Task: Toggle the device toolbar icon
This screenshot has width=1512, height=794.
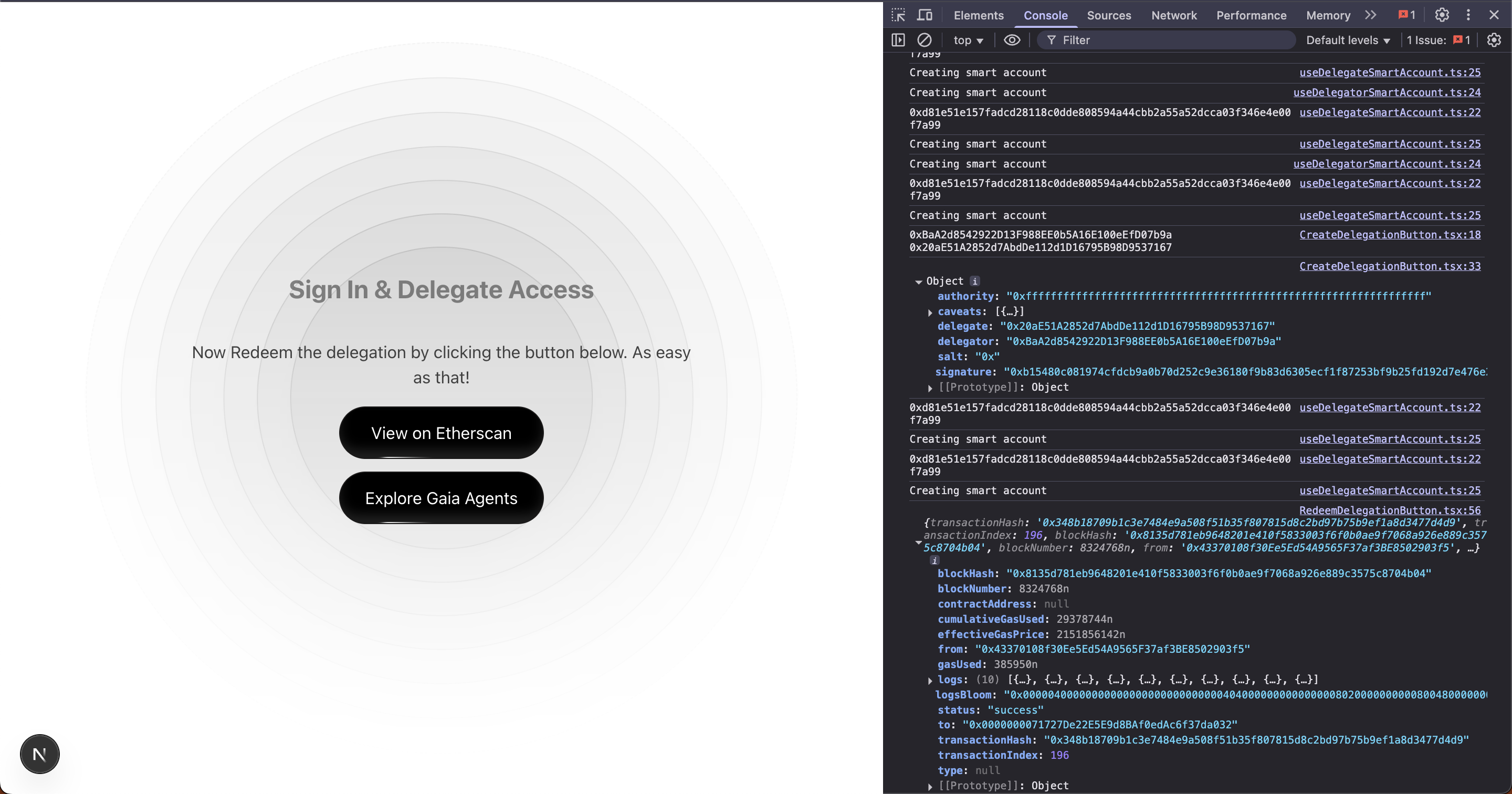Action: 925,15
